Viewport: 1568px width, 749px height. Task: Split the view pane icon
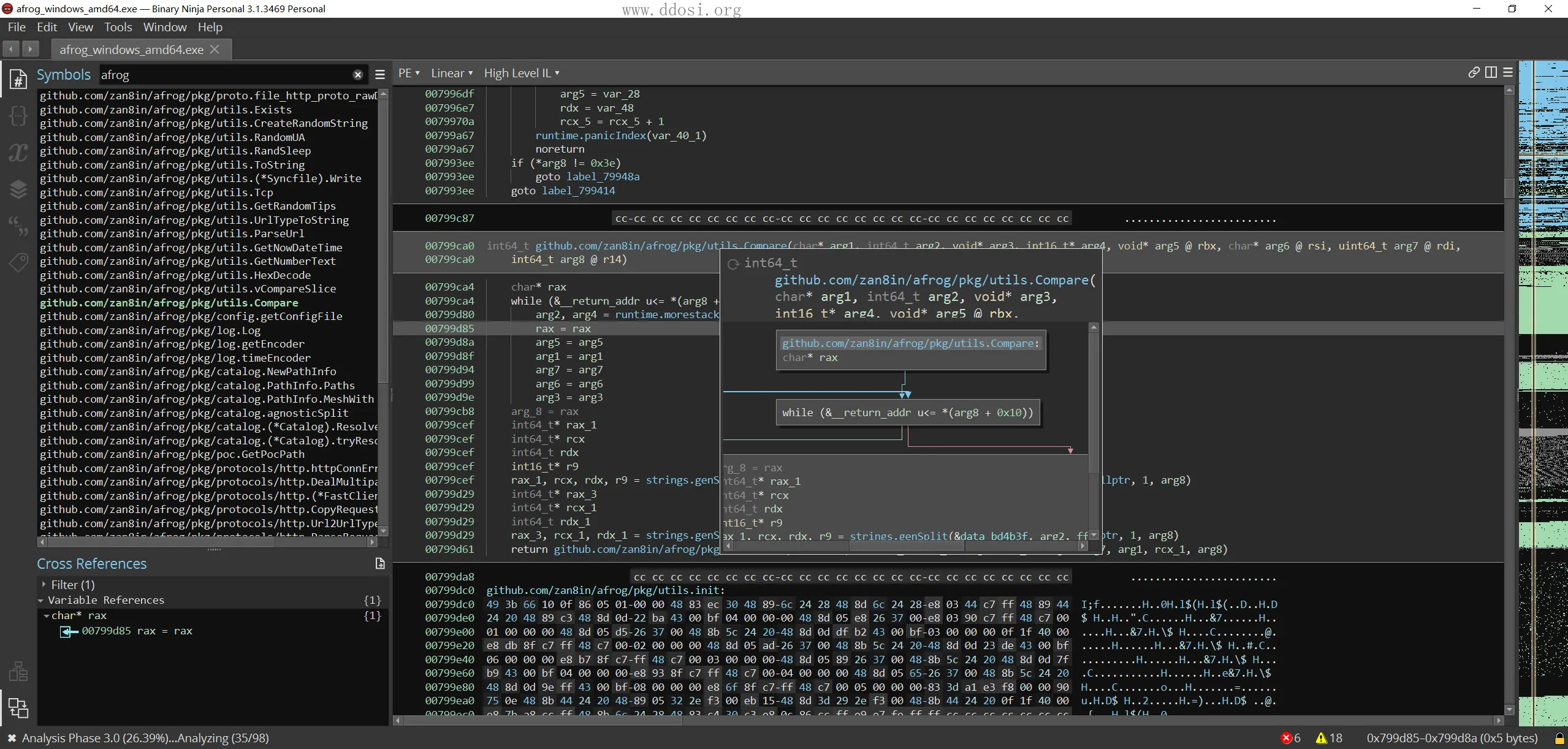(1491, 72)
